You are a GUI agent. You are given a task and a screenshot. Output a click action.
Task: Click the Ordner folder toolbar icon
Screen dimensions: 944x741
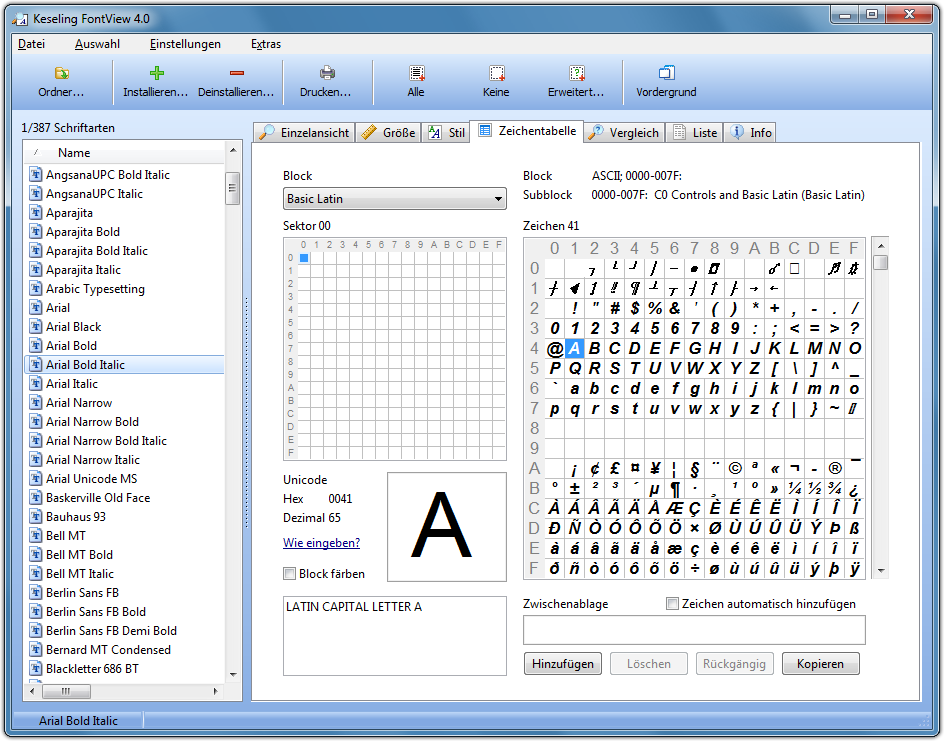61,73
